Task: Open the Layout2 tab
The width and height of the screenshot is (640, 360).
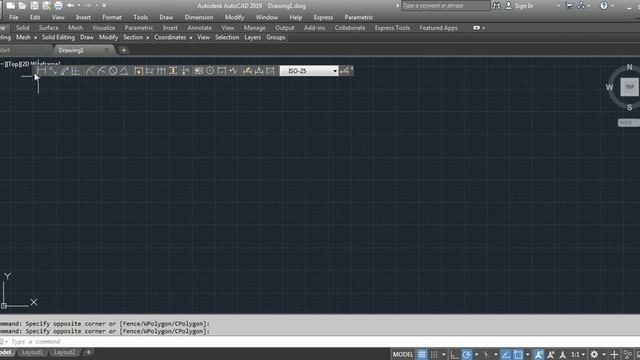Action: click(64, 352)
